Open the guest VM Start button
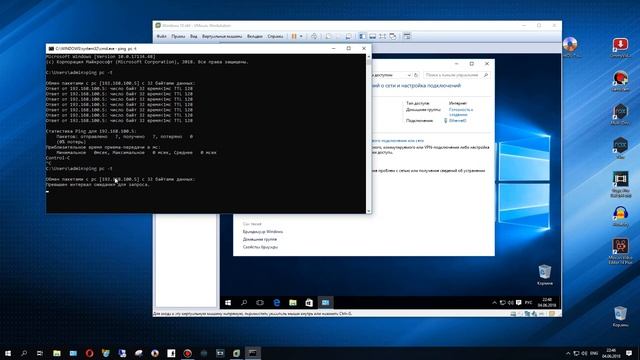 coord(228,302)
